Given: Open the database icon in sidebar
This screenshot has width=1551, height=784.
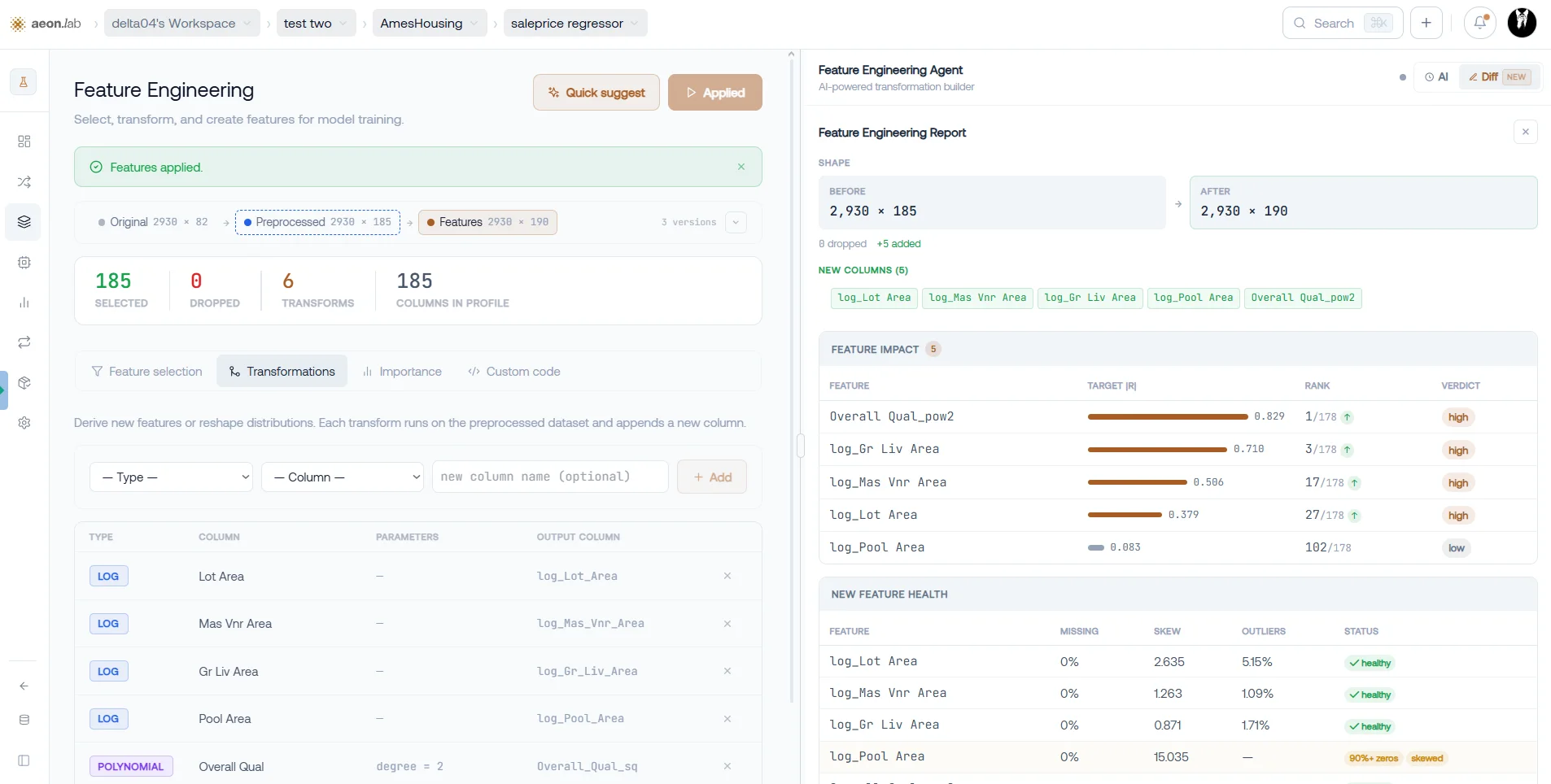Looking at the screenshot, I should (24, 720).
